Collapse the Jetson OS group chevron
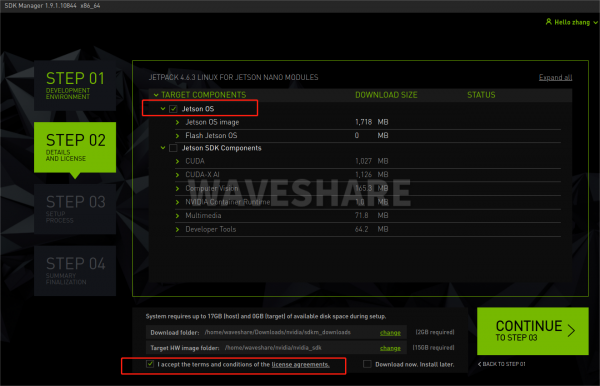 163,109
